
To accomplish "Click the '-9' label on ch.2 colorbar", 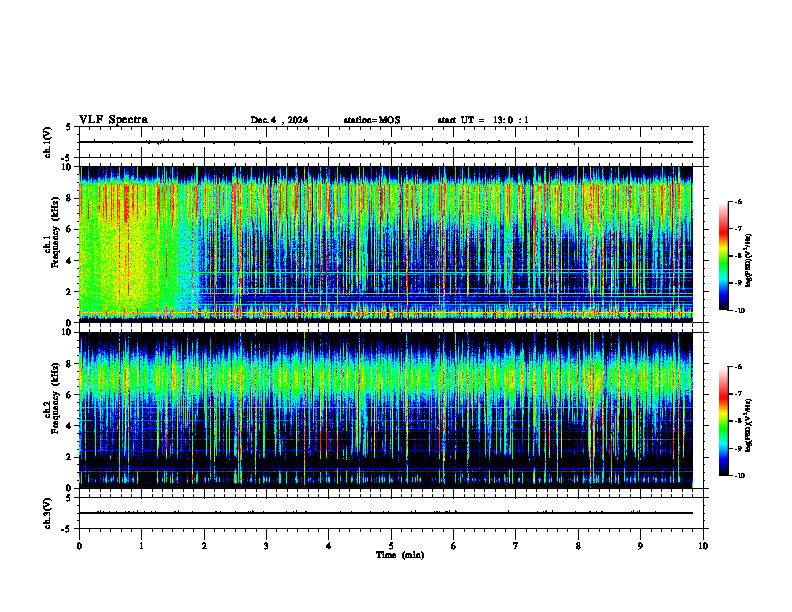I will pos(738,448).
